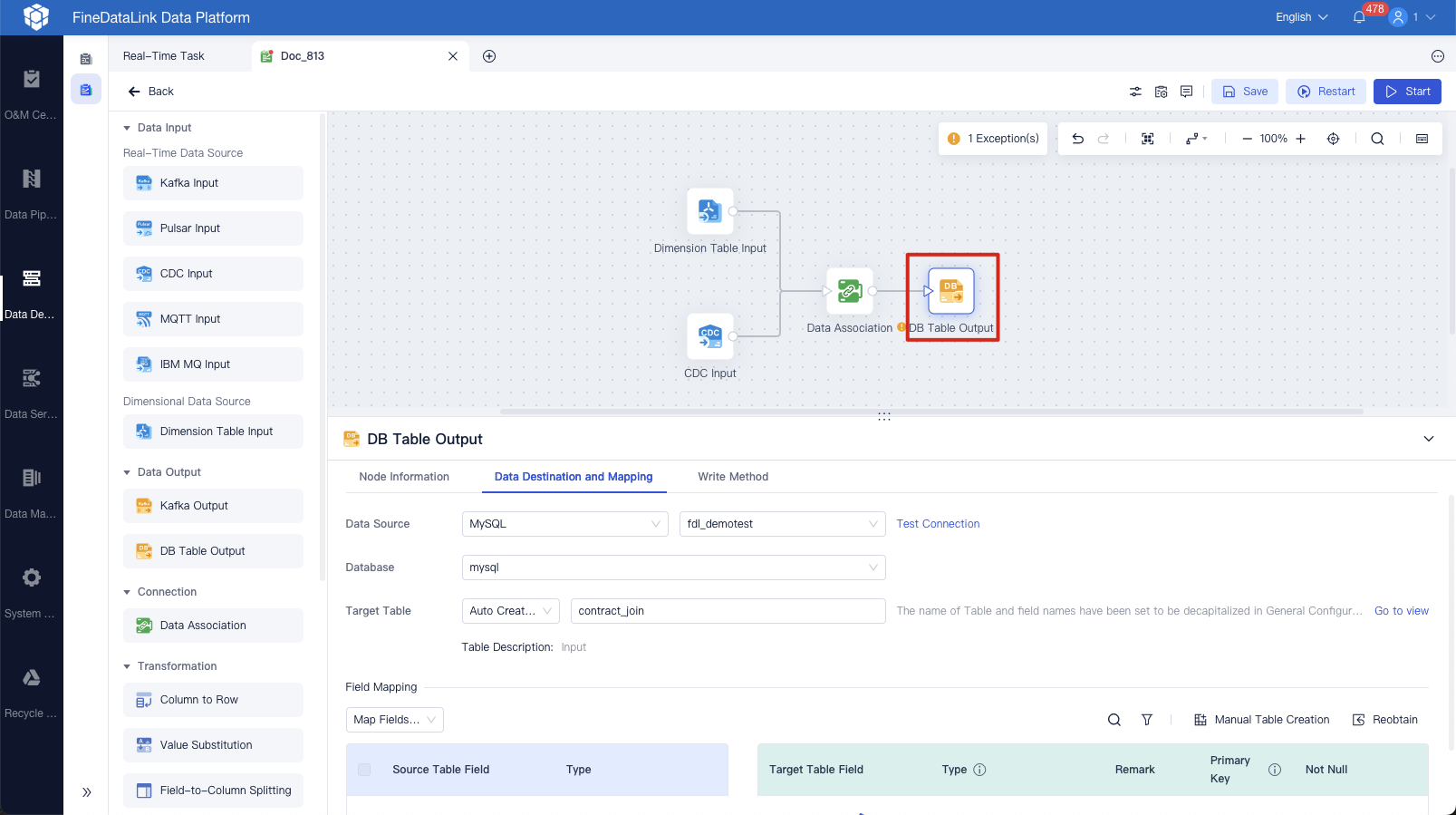
Task: Open Data Pipeline sidebar icon
Action: pos(31,194)
